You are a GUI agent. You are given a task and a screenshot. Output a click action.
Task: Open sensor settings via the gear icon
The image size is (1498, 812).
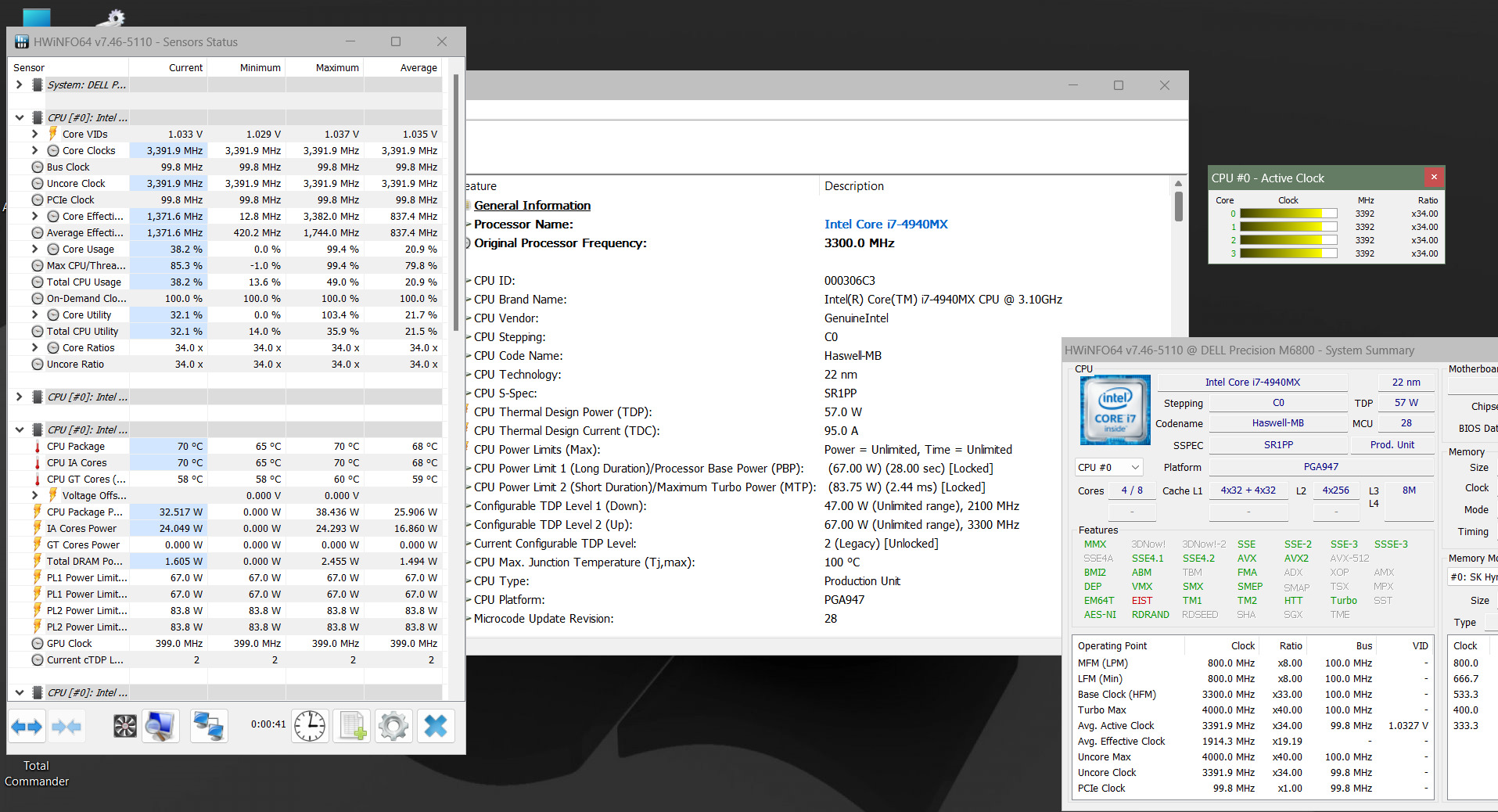[x=393, y=727]
